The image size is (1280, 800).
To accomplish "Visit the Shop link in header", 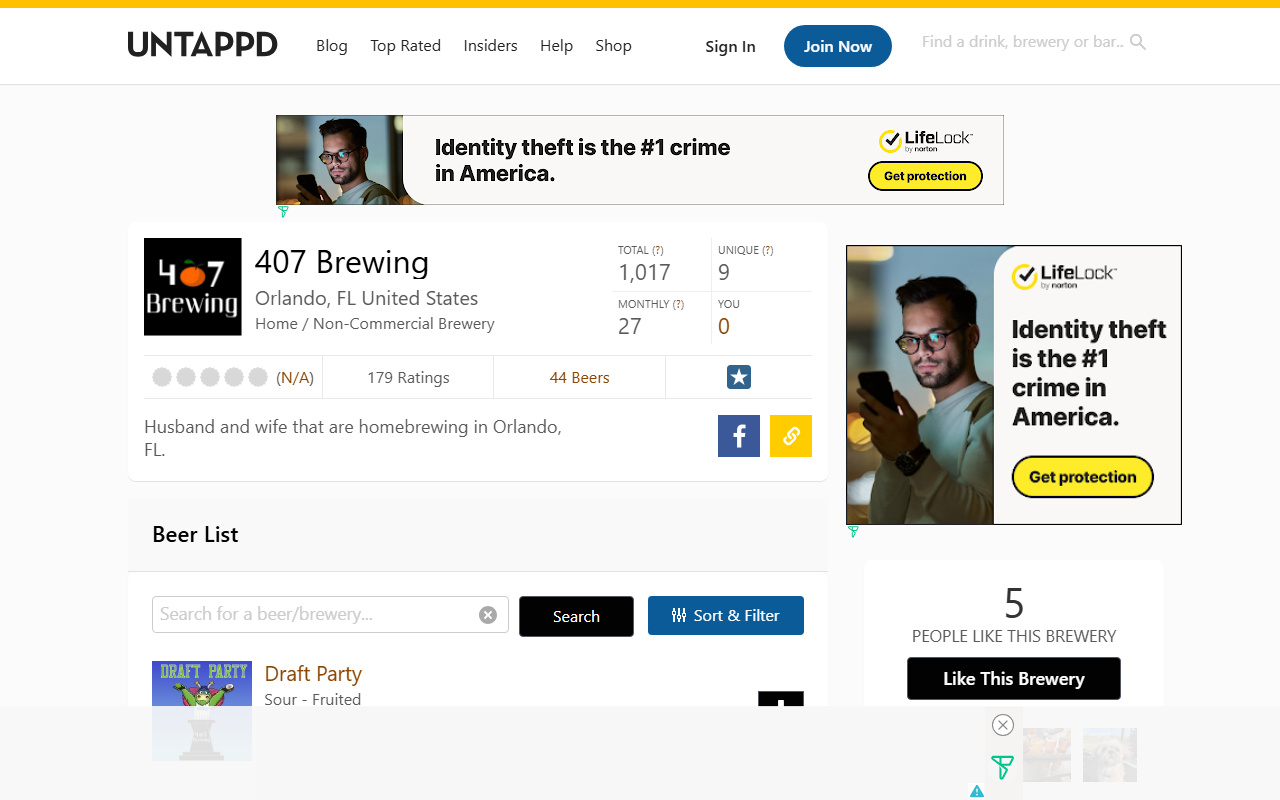I will coord(613,45).
